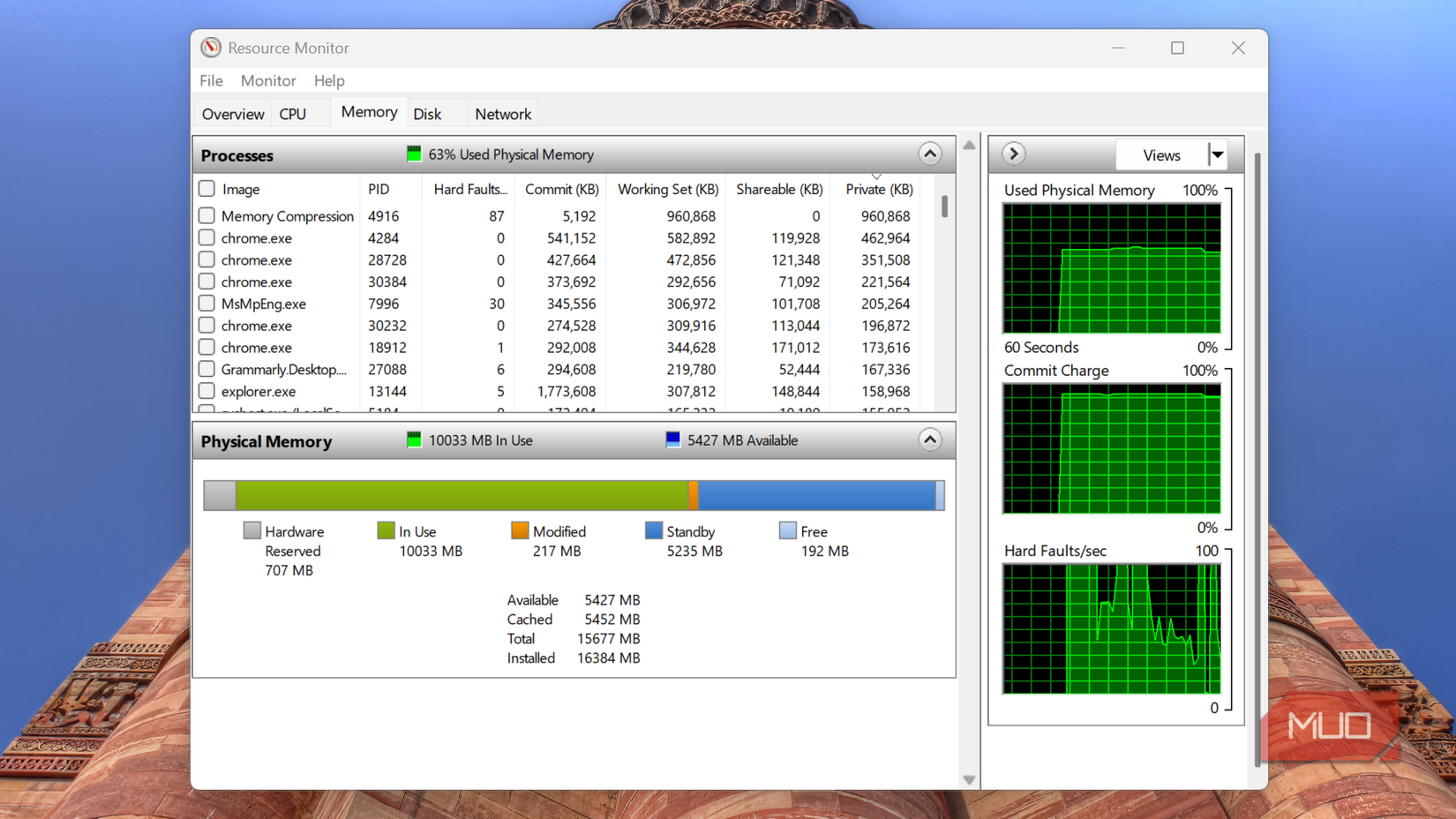
Task: Click the orange Modified legend swatch
Action: point(520,530)
